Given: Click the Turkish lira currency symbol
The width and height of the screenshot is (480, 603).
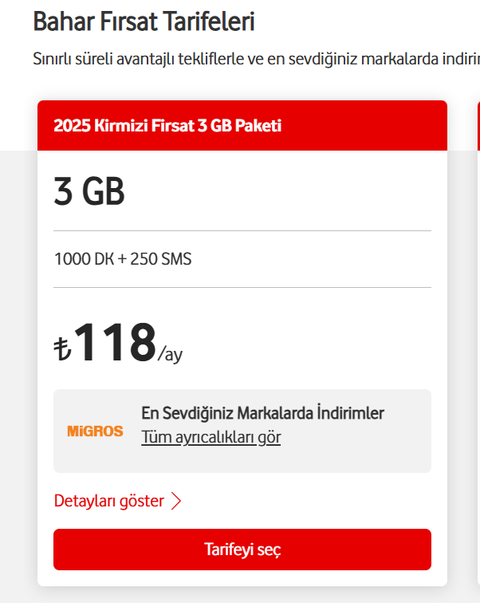Looking at the screenshot, I should coord(62,348).
